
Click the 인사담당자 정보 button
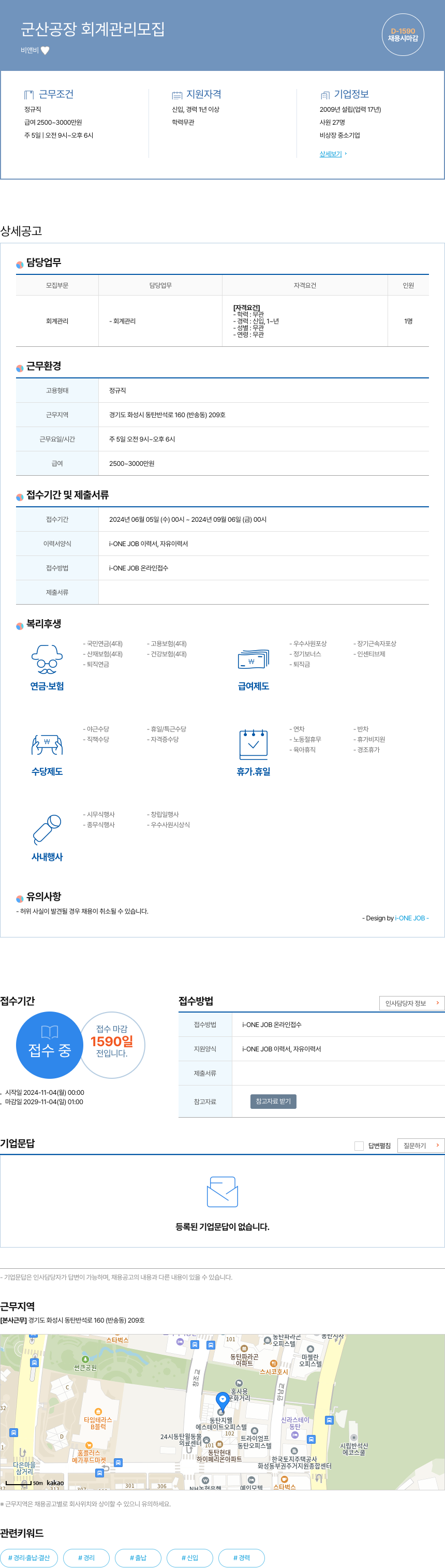pos(411,1003)
